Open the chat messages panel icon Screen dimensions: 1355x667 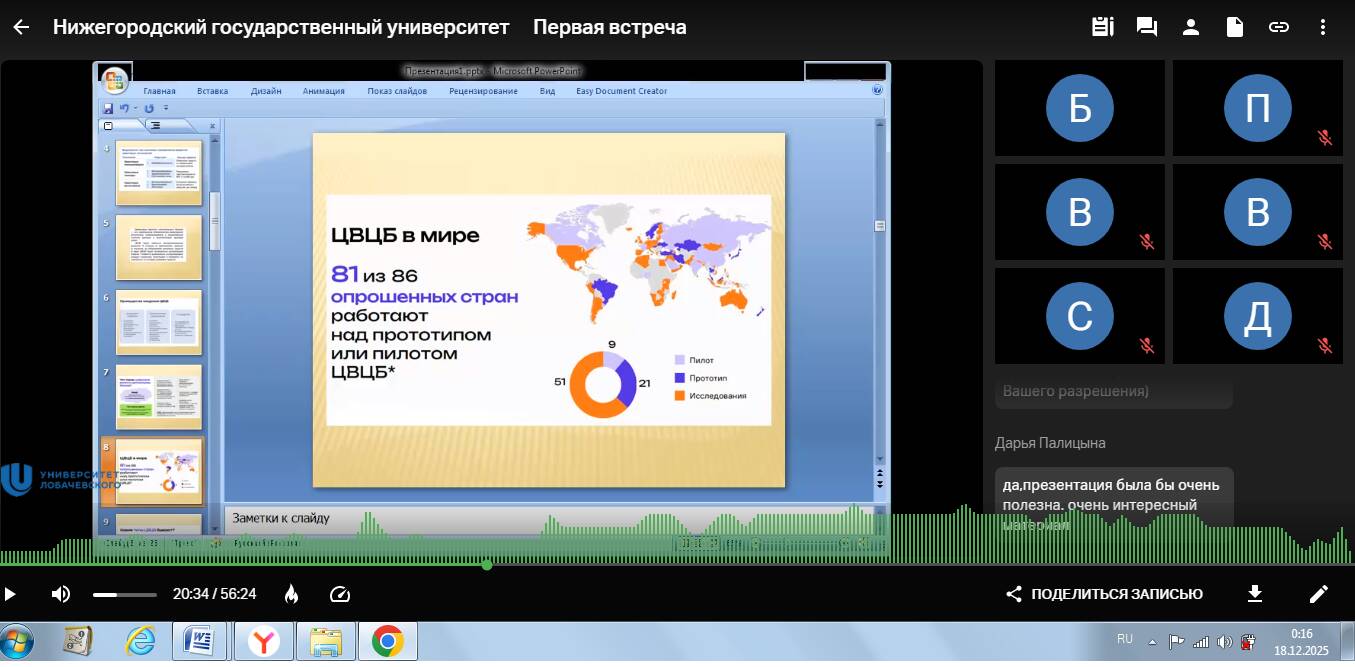click(1147, 27)
